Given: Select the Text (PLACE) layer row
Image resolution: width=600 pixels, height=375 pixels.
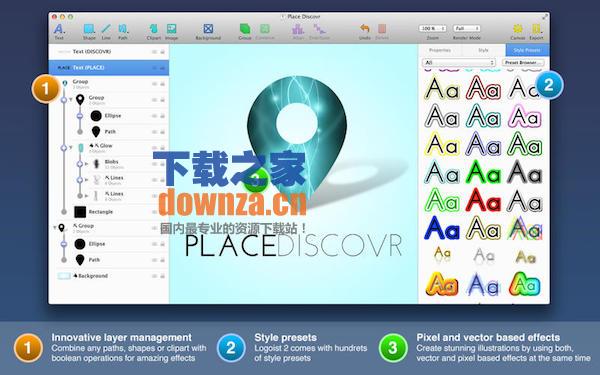Looking at the screenshot, I should [109, 68].
